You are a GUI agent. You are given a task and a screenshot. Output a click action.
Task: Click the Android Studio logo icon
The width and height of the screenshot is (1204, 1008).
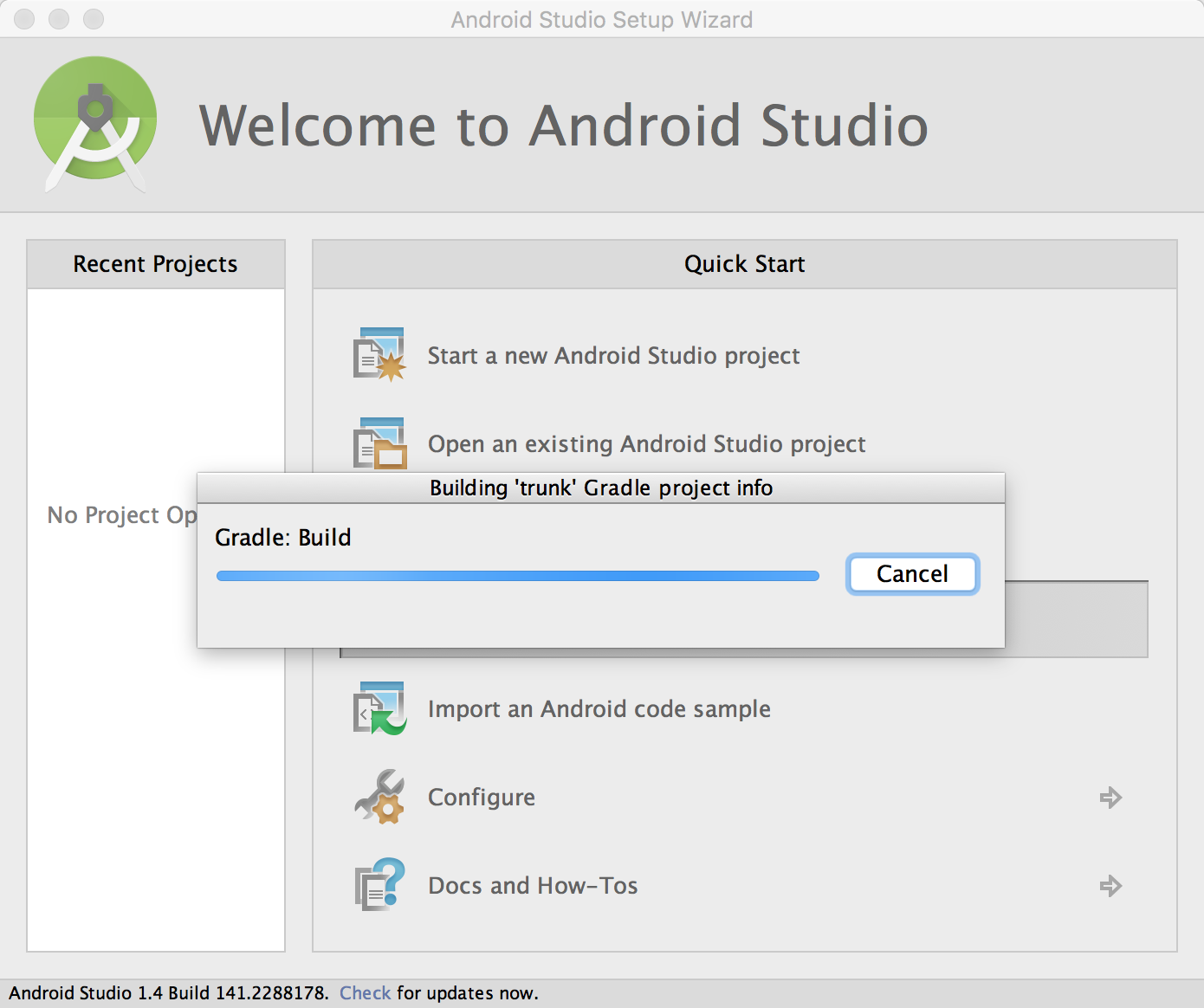click(95, 124)
